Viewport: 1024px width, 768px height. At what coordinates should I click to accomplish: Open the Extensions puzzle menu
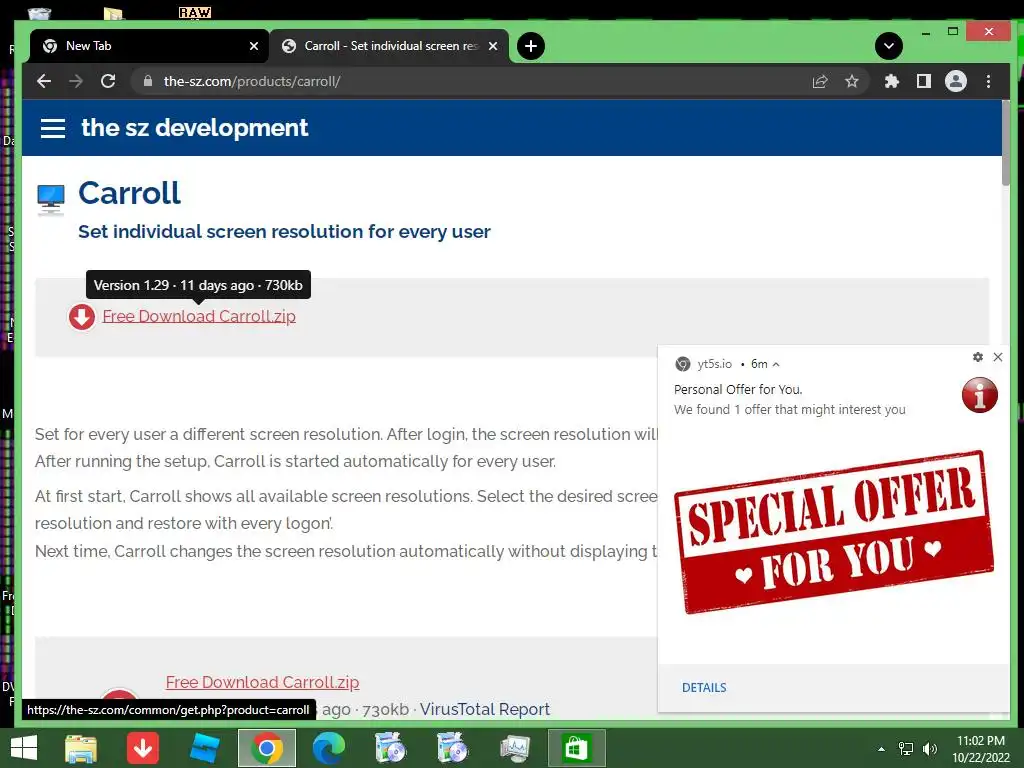pos(891,81)
